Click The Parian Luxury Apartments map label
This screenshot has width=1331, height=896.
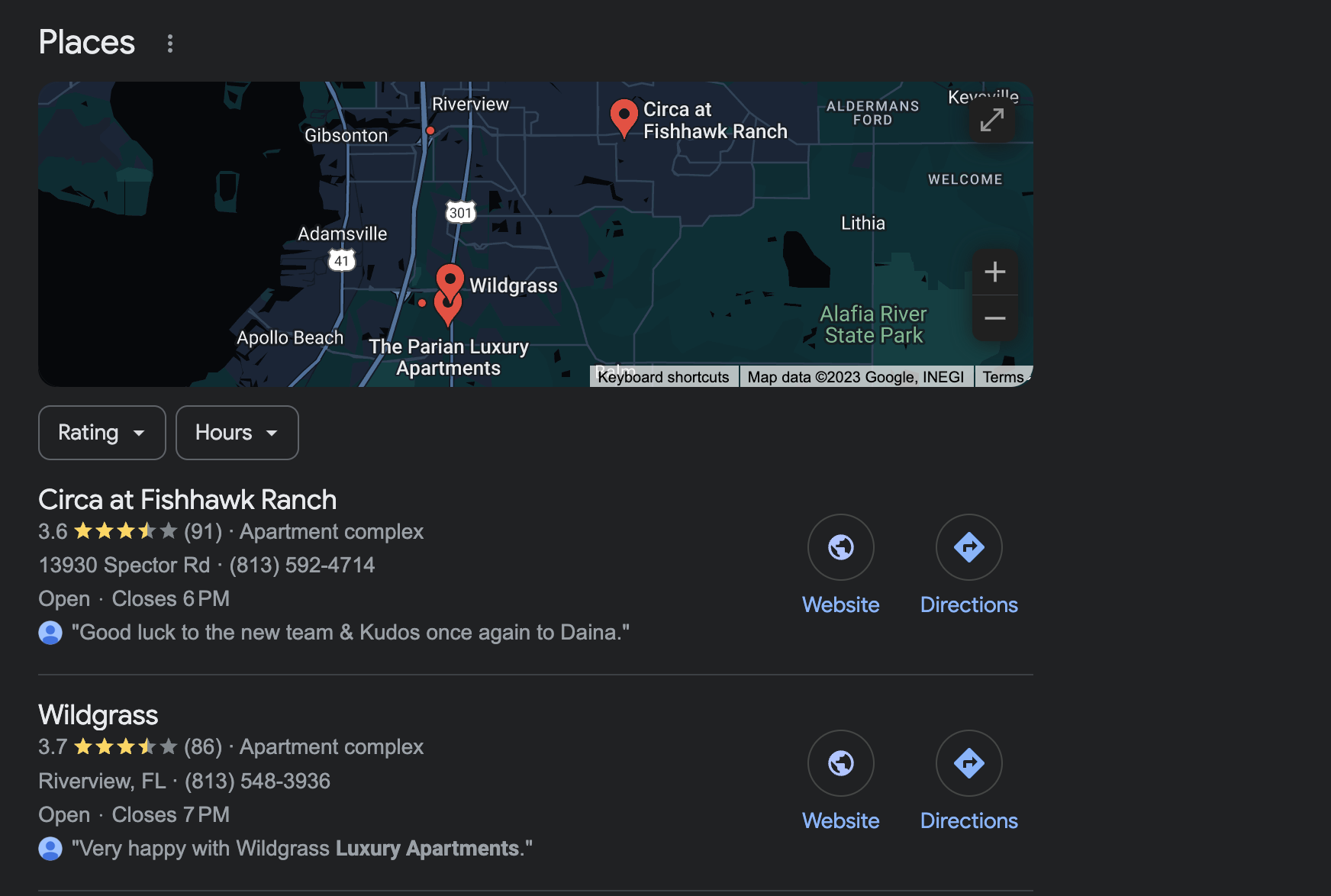click(x=449, y=357)
